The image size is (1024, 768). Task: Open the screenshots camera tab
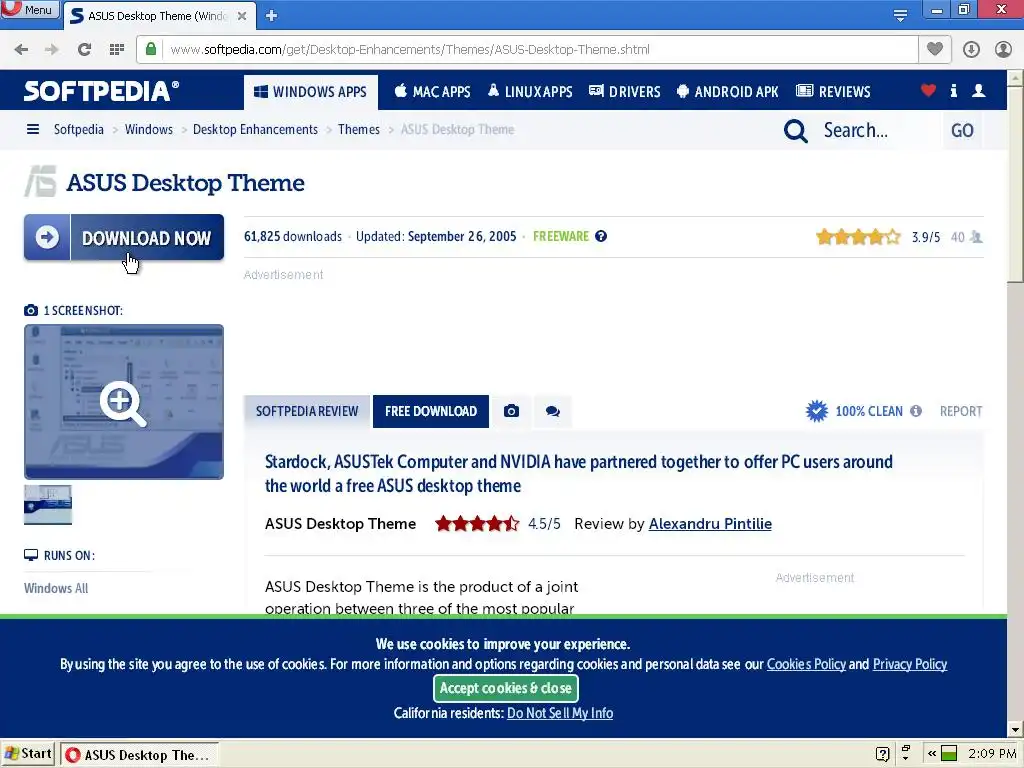click(511, 411)
